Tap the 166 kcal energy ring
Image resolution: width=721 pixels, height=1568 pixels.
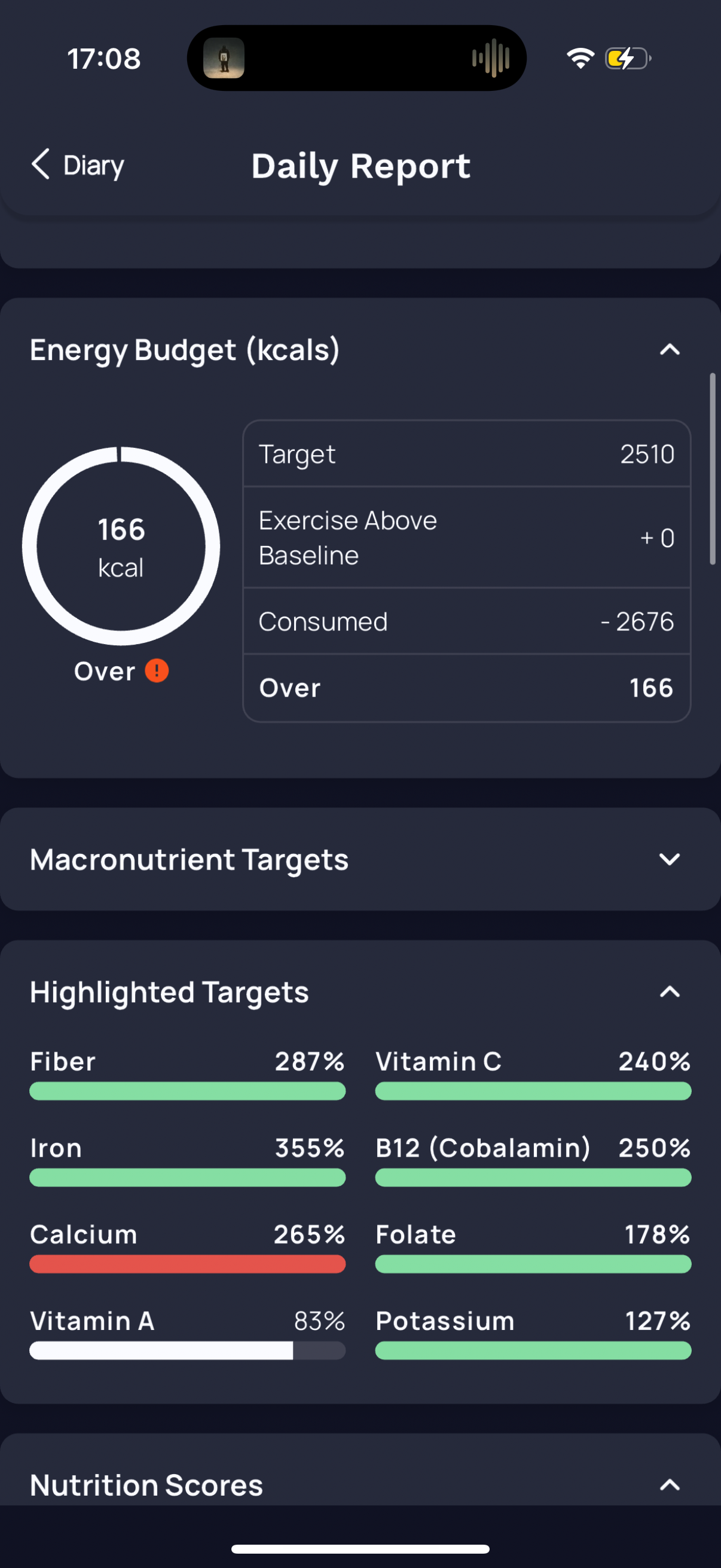pos(121,546)
